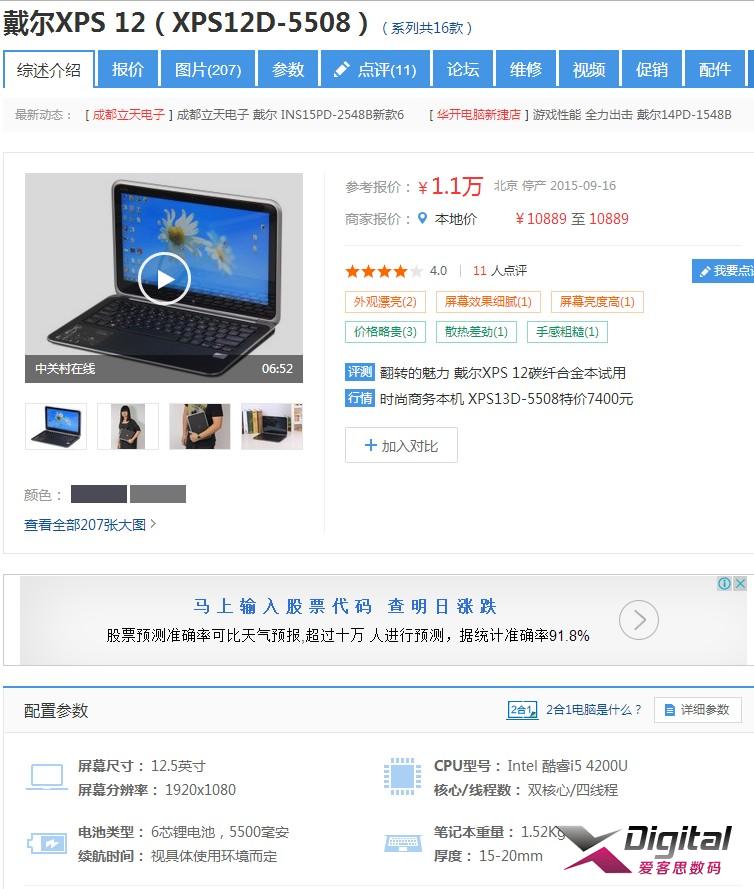This screenshot has height=889, width=754.
Task: Click the location pin icon beside 本地价
Action: (x=422, y=218)
